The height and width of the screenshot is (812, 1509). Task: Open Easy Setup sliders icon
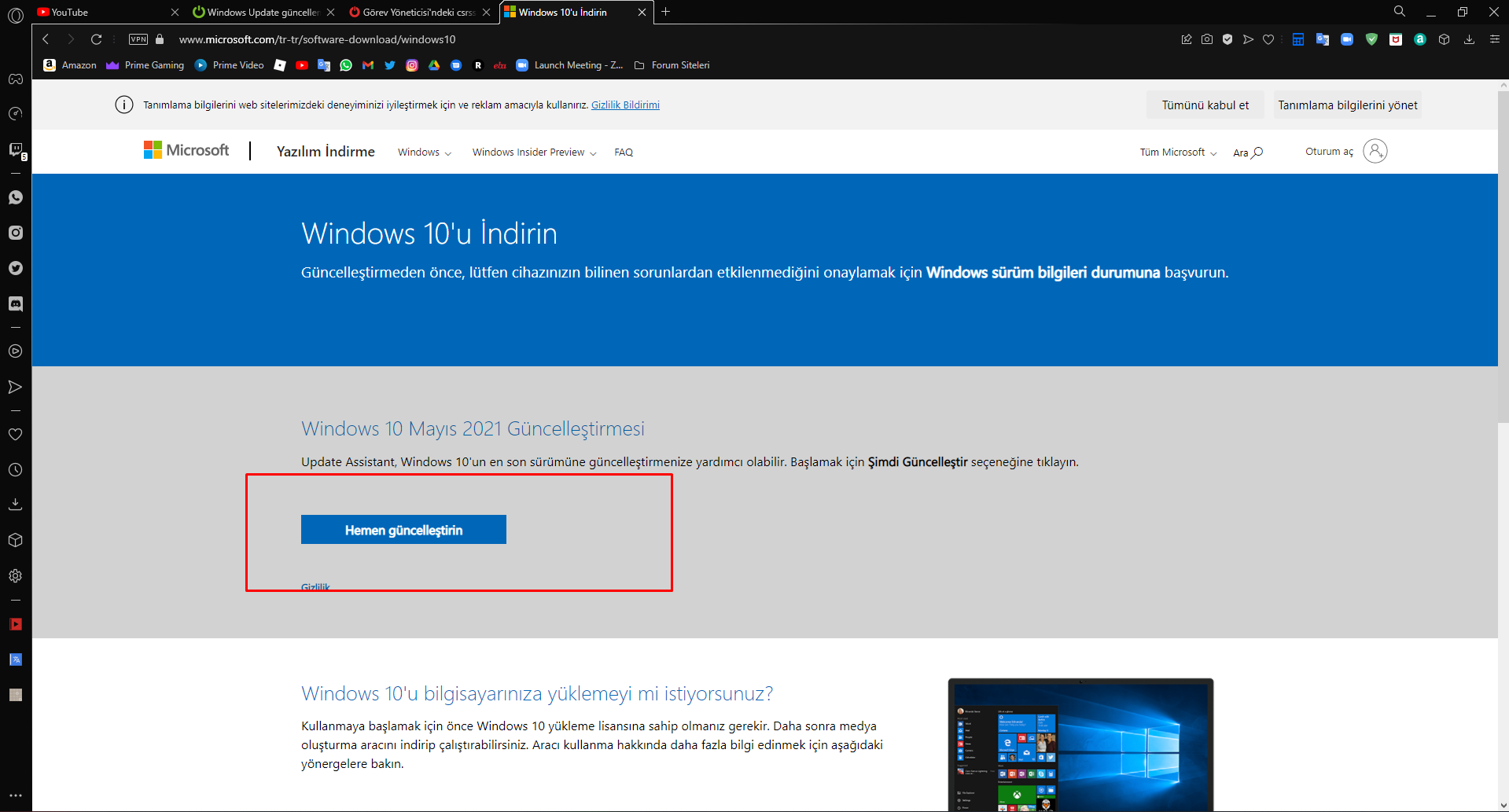(x=1495, y=39)
